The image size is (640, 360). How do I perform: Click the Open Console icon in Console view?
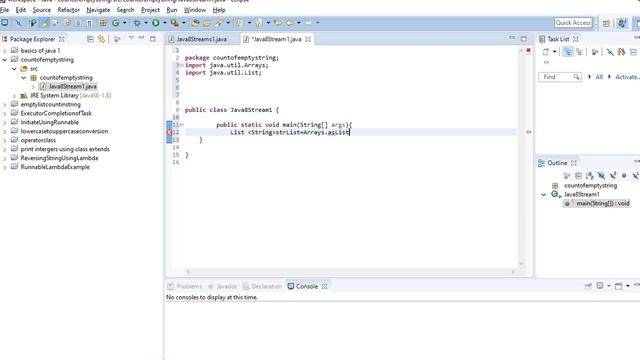point(619,286)
